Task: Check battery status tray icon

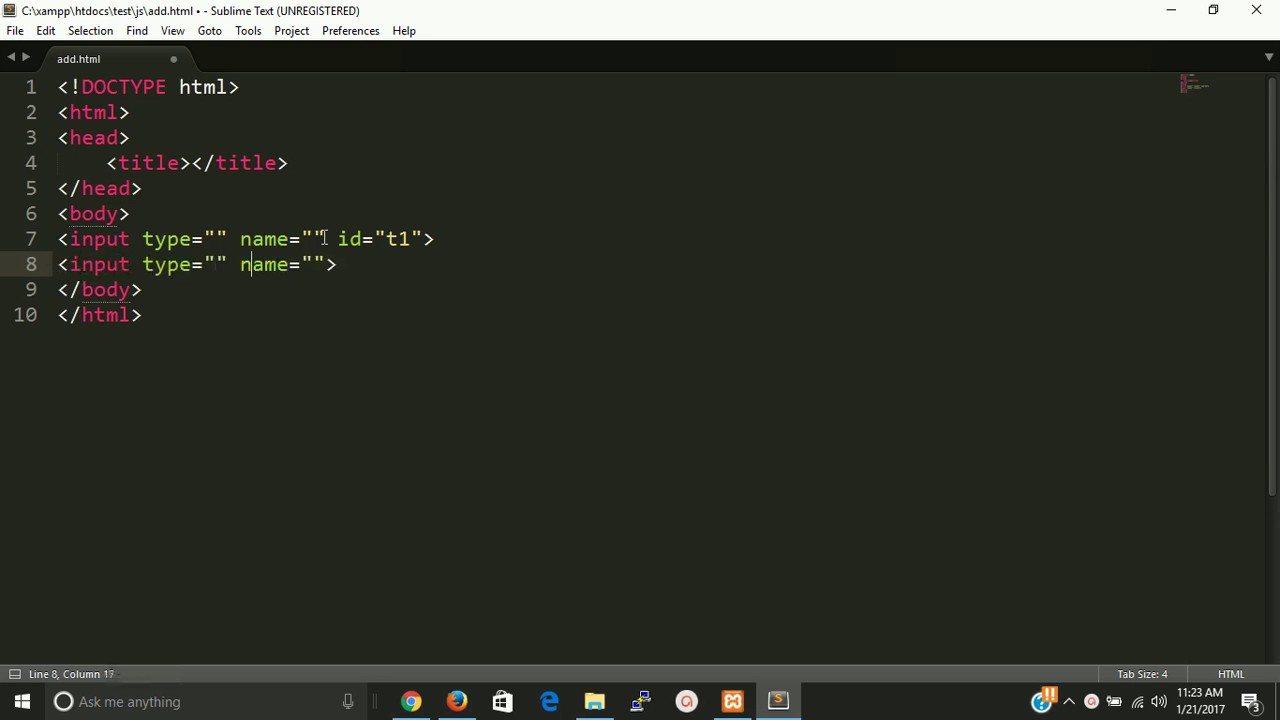Action: click(x=1114, y=702)
